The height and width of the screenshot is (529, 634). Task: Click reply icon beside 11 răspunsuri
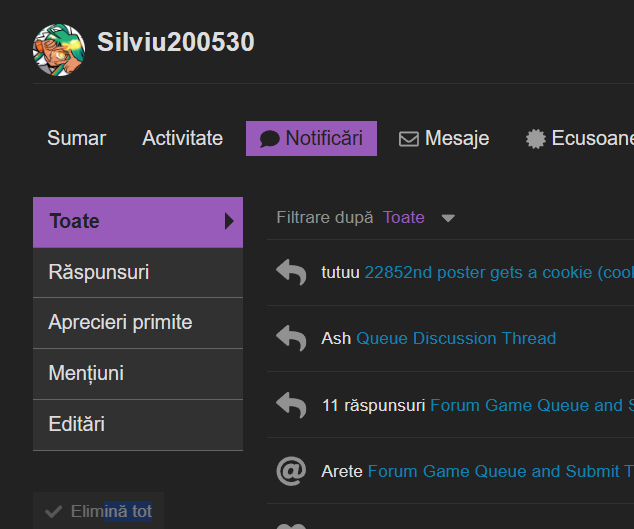(x=291, y=405)
